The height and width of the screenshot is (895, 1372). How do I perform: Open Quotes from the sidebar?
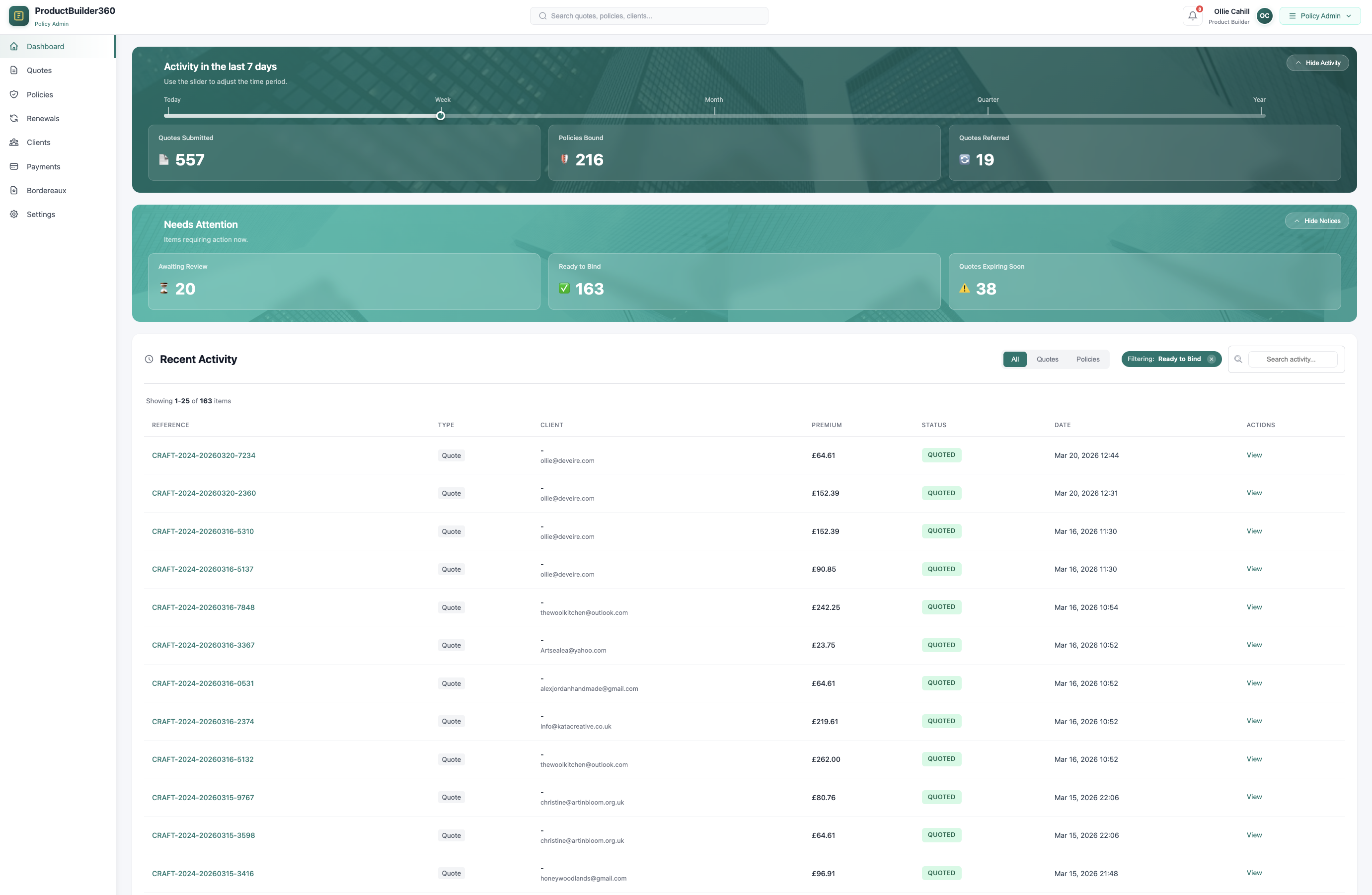(58, 71)
